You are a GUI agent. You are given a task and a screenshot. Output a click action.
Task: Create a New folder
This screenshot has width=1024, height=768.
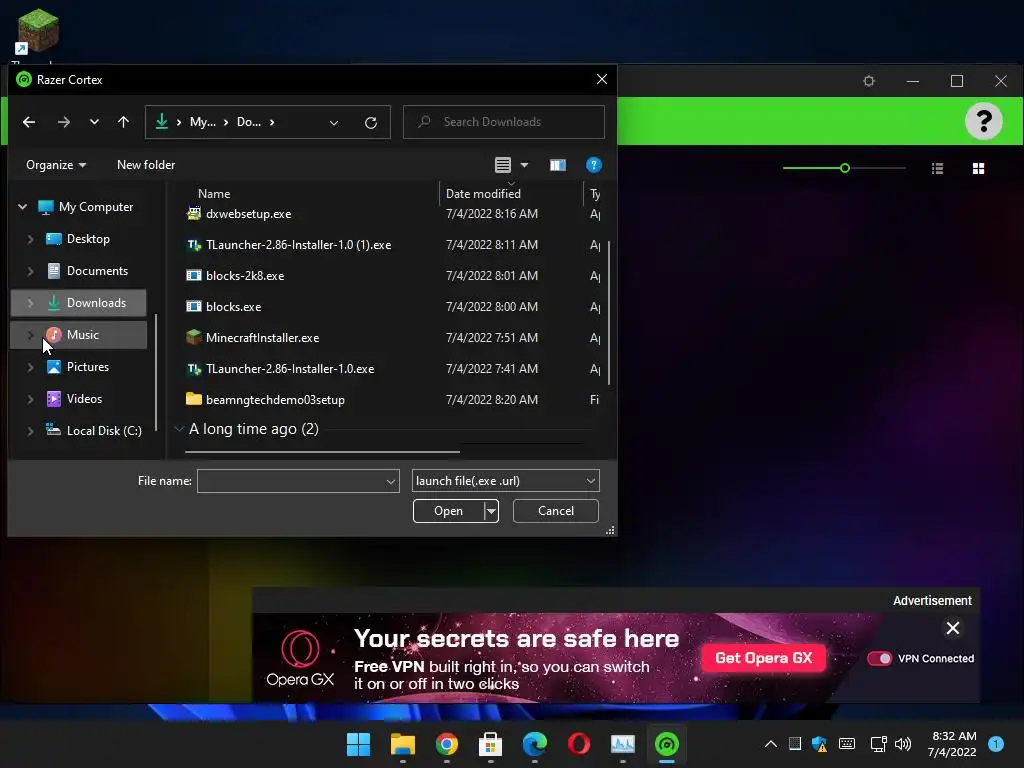point(146,165)
